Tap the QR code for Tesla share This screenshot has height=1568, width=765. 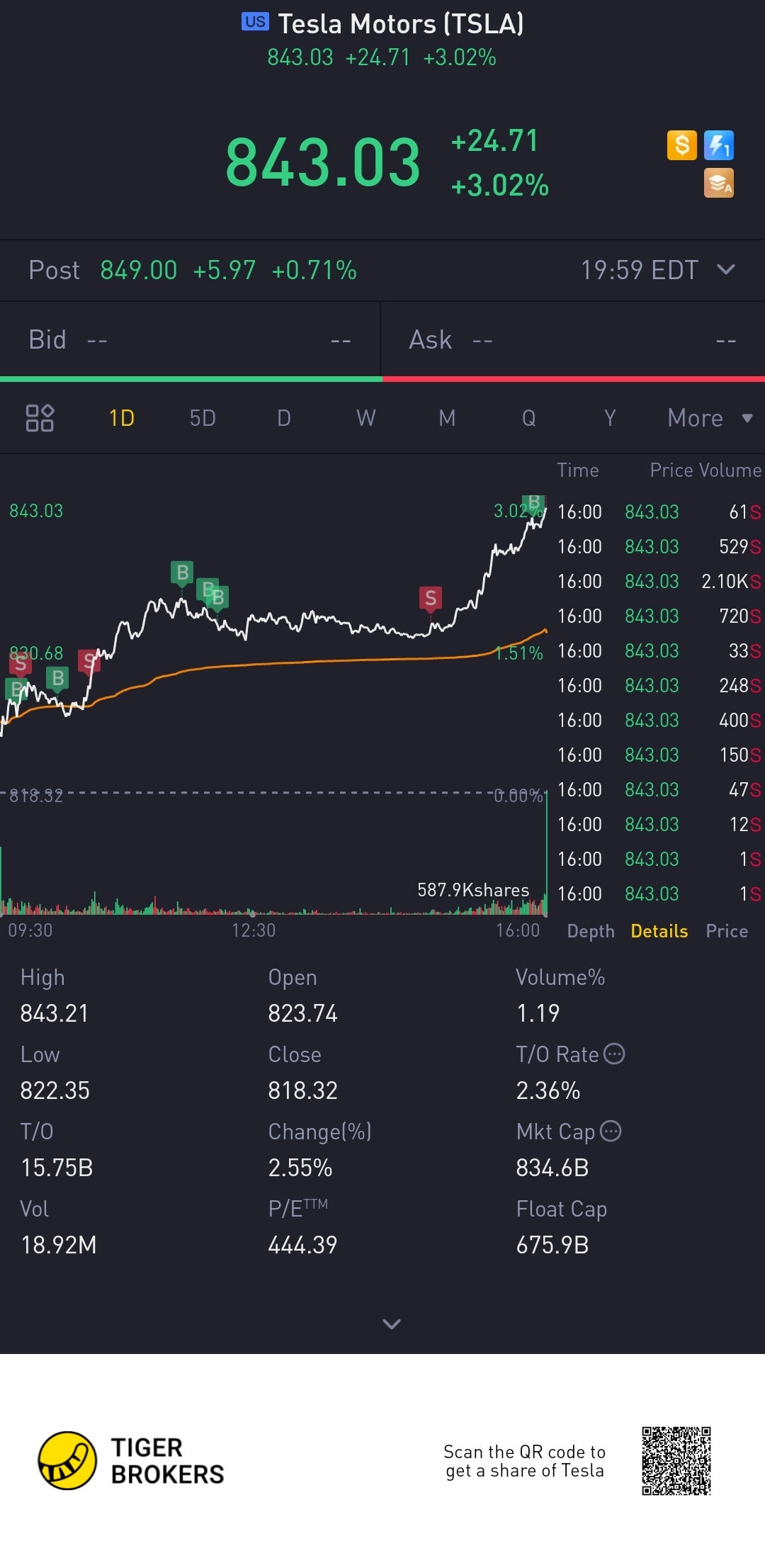coord(676,1460)
